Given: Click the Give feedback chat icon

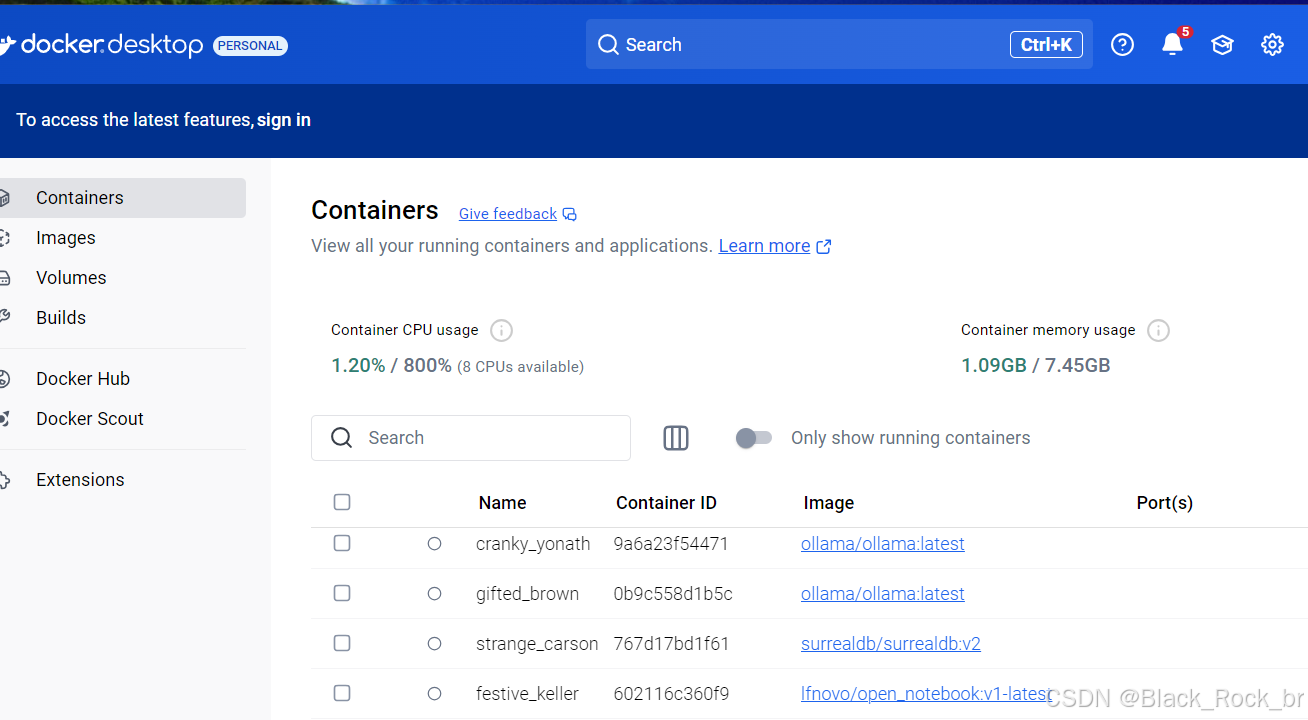Looking at the screenshot, I should 570,214.
